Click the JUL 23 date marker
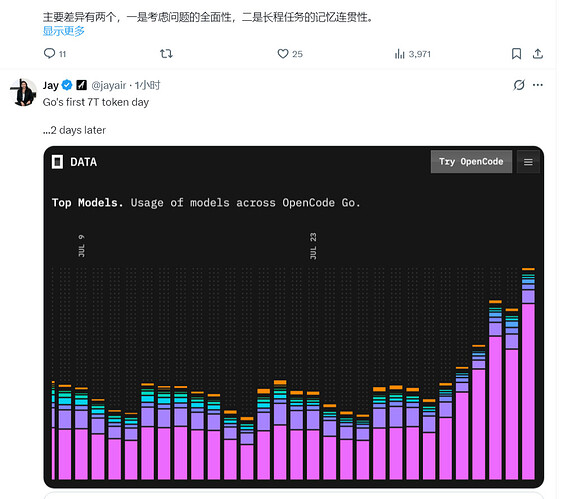The image size is (562, 499). [x=313, y=246]
